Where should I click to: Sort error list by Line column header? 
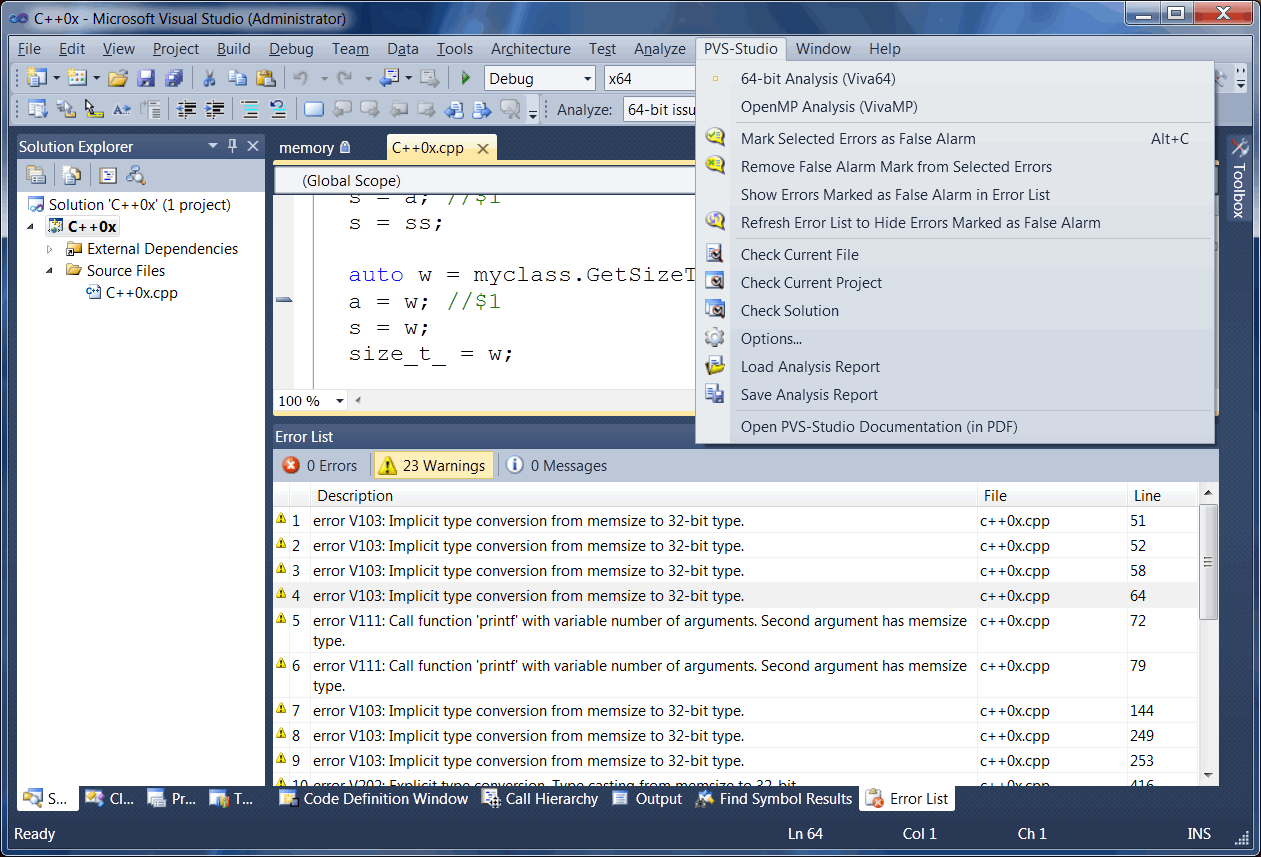(1162, 495)
